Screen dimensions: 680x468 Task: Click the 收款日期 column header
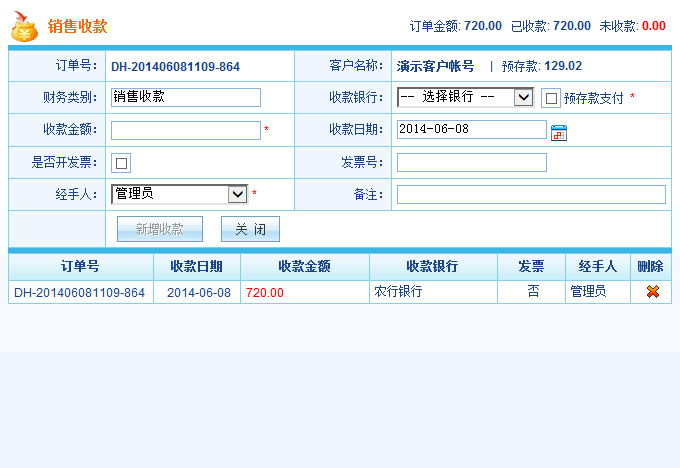196,267
